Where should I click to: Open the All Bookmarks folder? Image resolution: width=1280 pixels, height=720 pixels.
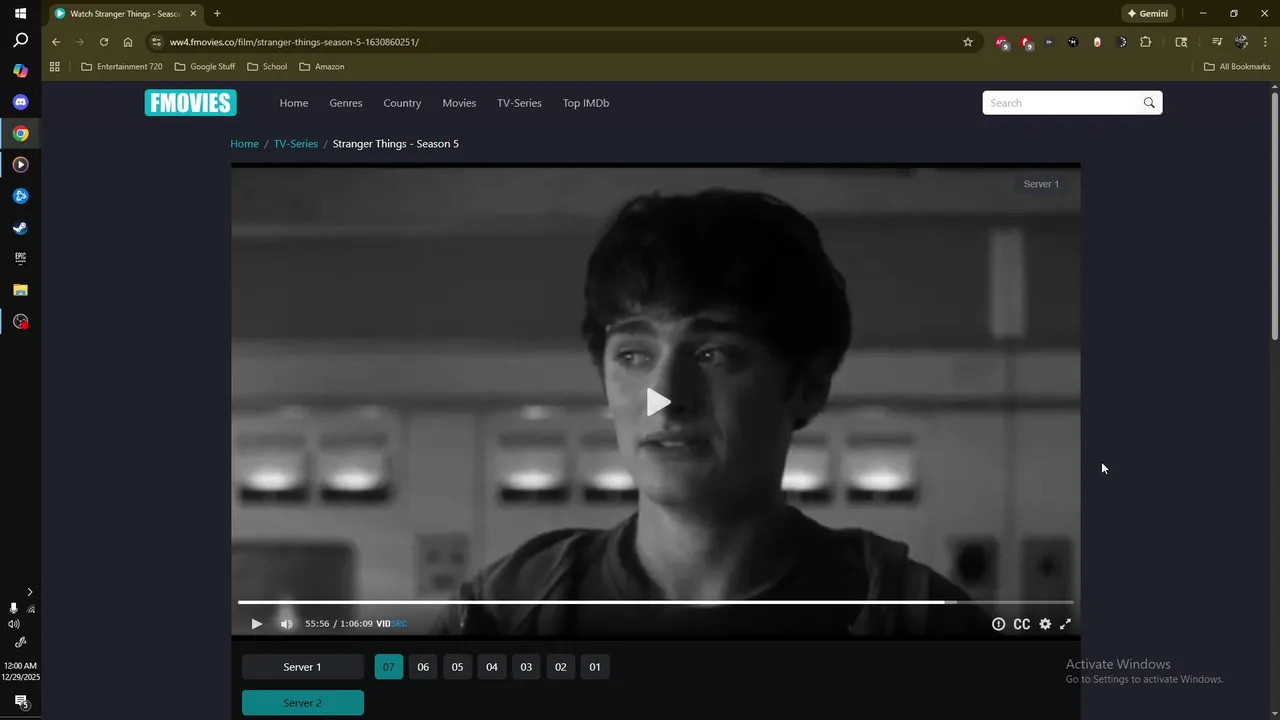pyautogui.click(x=1237, y=67)
